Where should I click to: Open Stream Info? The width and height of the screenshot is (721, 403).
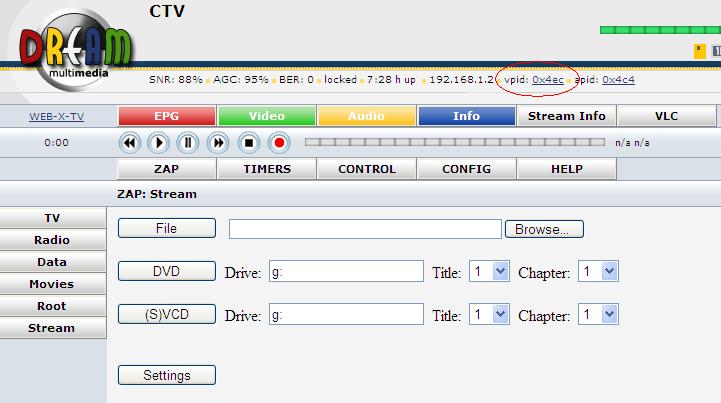[566, 116]
